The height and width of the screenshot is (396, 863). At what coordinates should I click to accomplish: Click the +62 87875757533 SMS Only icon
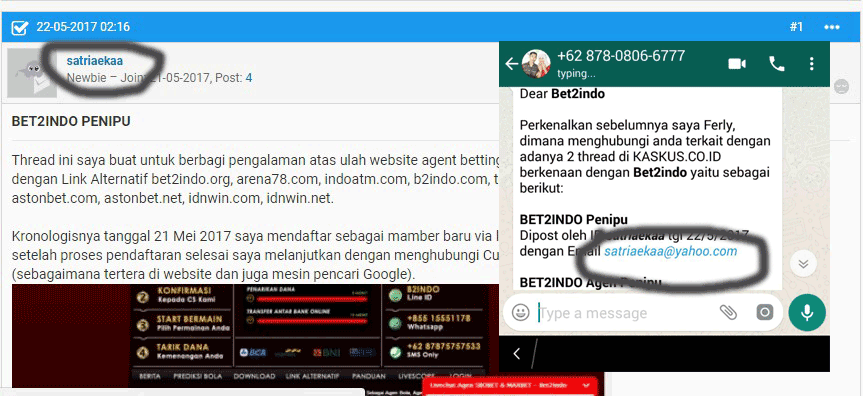[x=395, y=352]
